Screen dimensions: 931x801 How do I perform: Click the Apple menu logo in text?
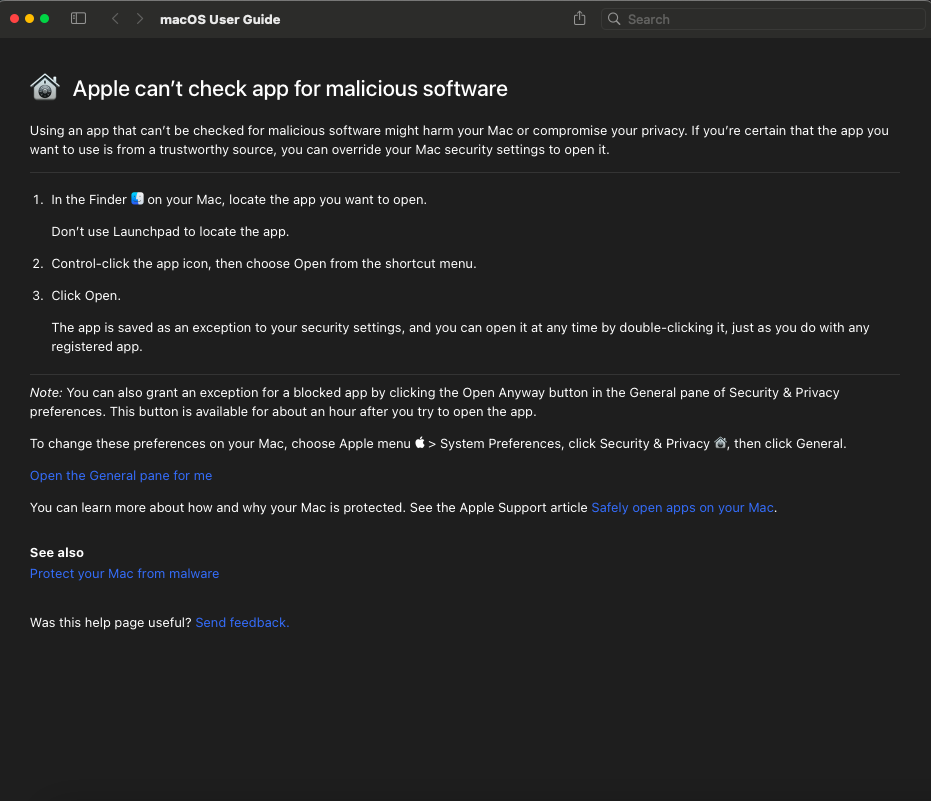420,442
